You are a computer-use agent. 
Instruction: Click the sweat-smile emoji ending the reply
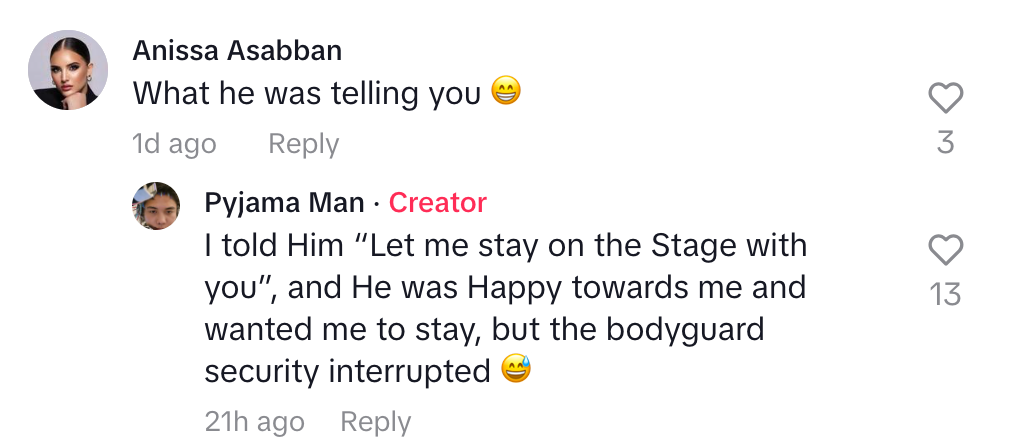(516, 370)
